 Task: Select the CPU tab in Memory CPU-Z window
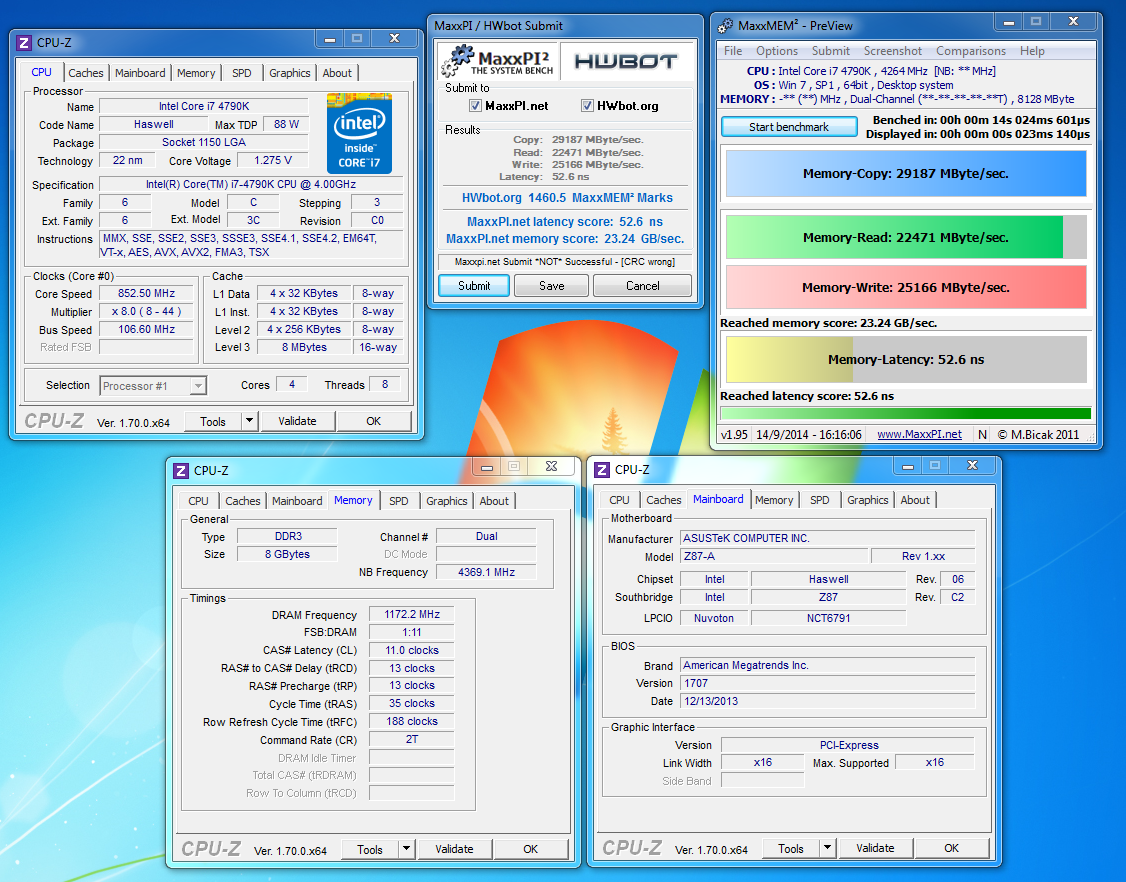[198, 501]
